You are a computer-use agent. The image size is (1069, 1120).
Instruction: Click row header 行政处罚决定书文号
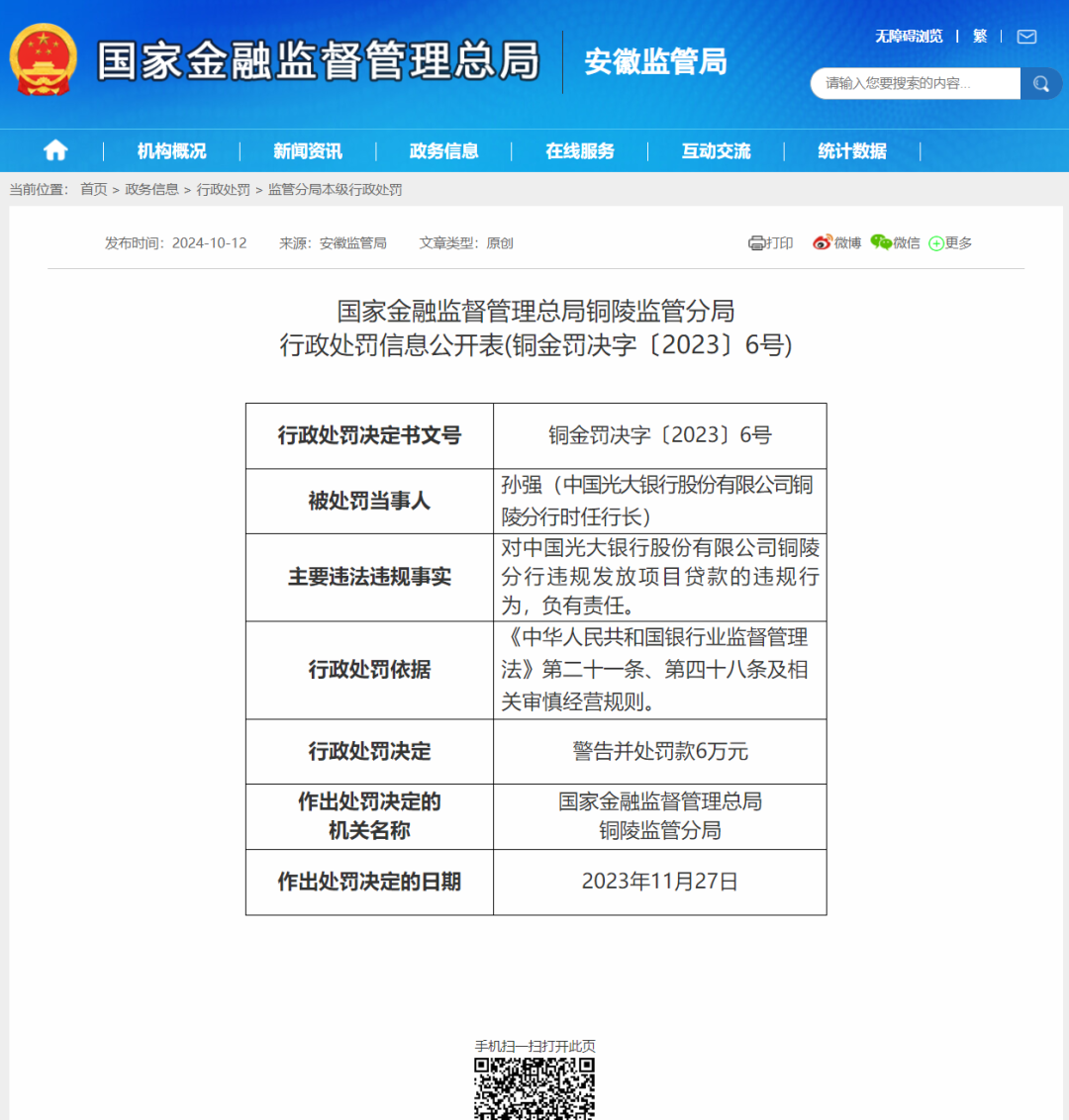point(369,435)
